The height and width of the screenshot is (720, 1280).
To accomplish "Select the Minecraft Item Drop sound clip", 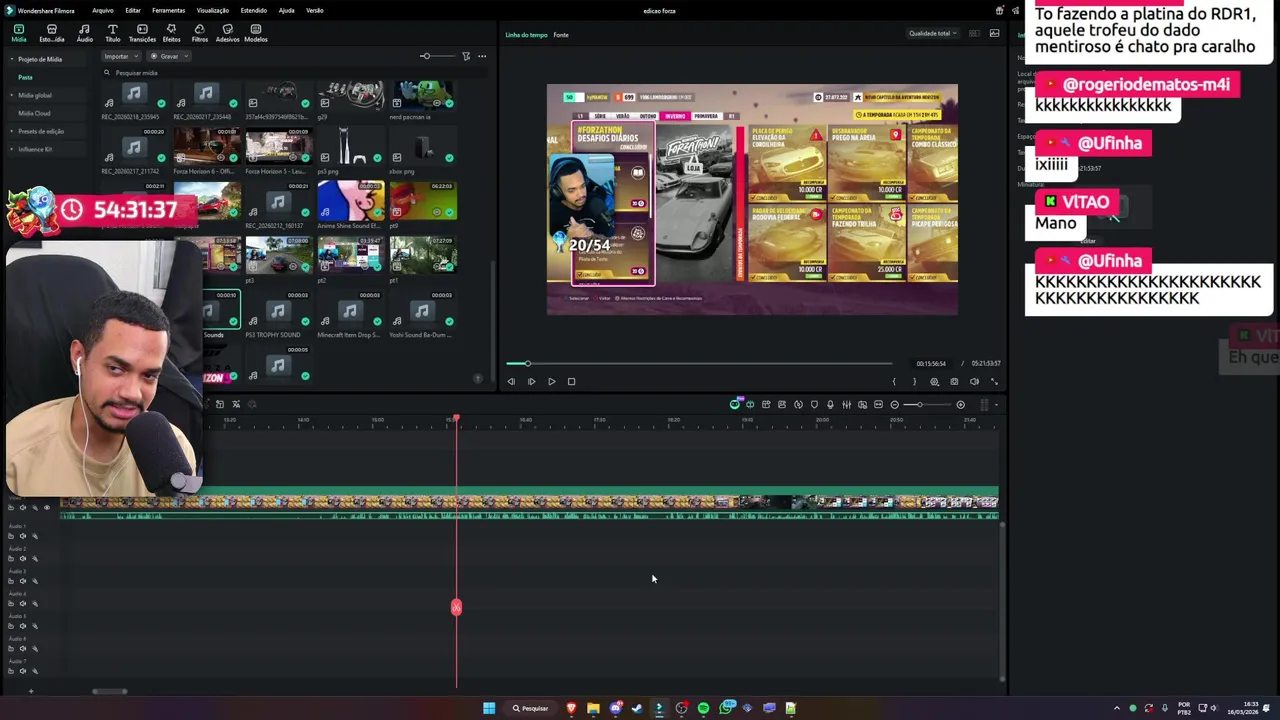I will [x=350, y=316].
